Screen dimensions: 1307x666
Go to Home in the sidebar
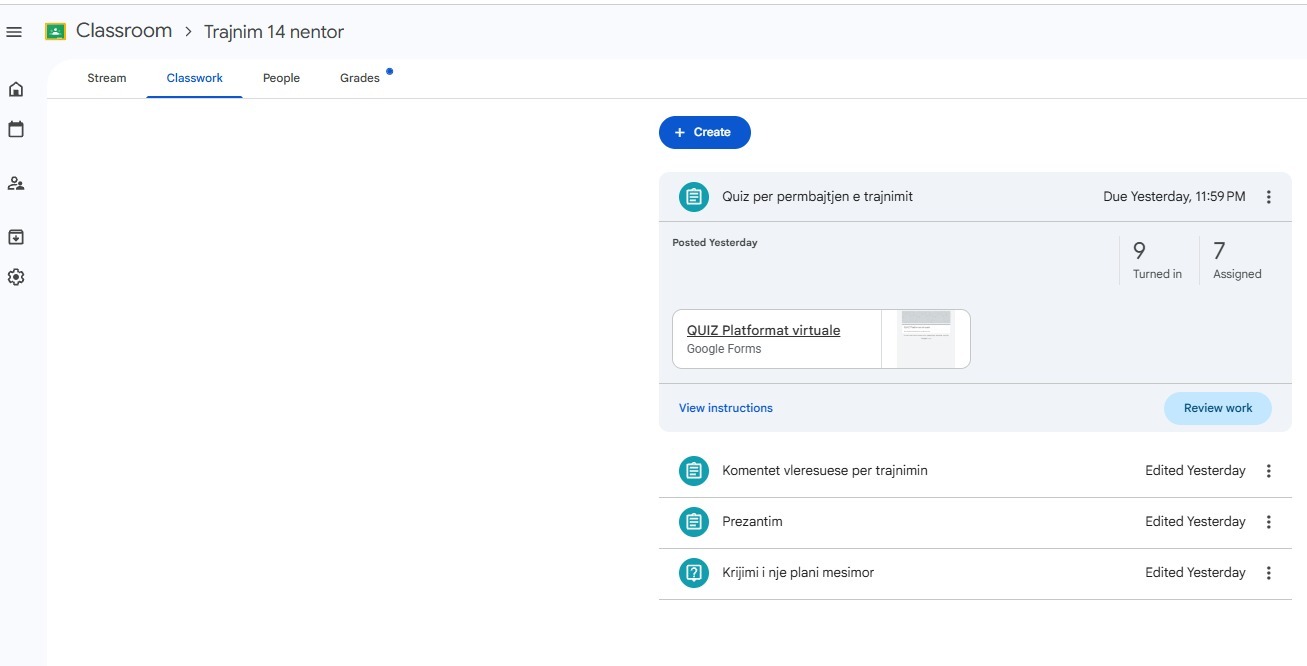point(16,89)
